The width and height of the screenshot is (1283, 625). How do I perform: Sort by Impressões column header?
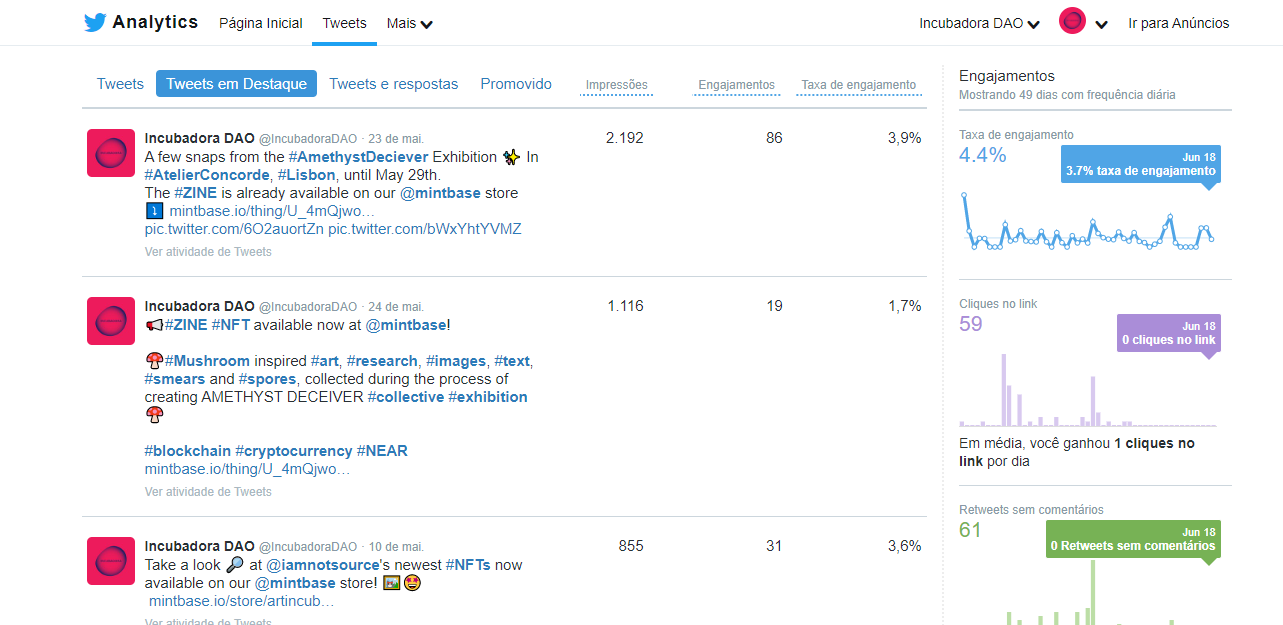click(x=616, y=86)
